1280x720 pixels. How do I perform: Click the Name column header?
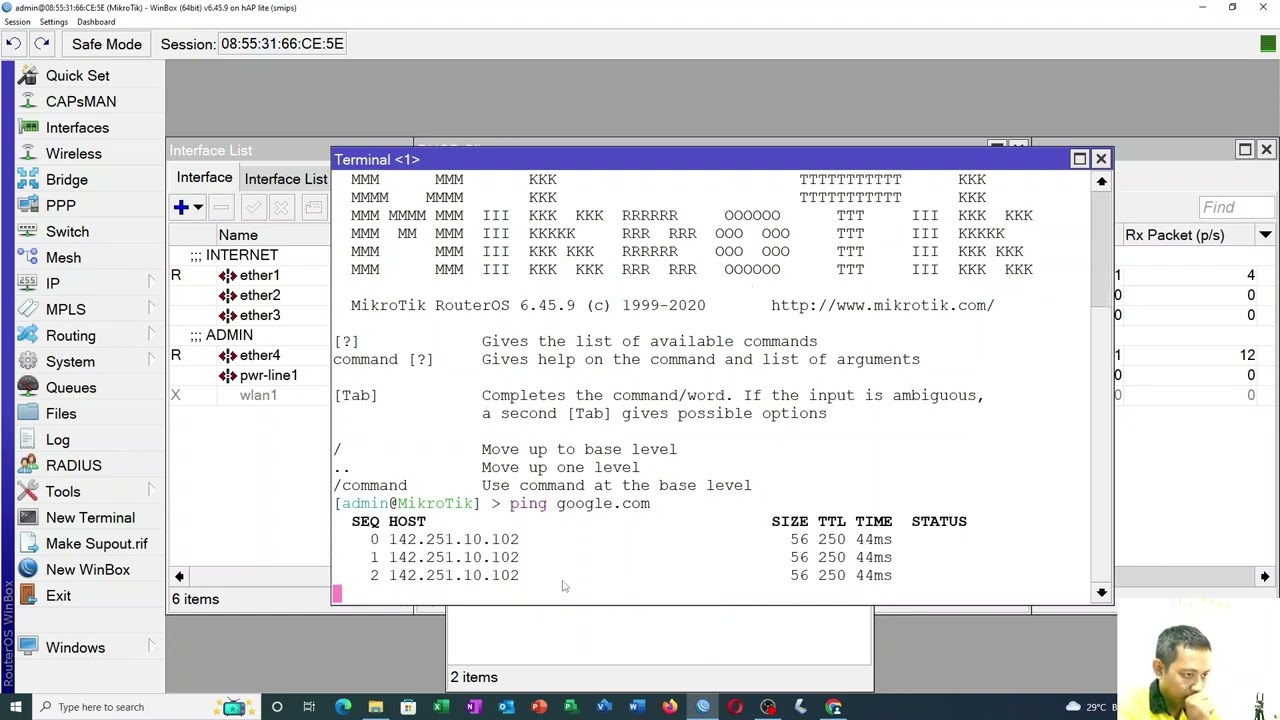point(238,235)
